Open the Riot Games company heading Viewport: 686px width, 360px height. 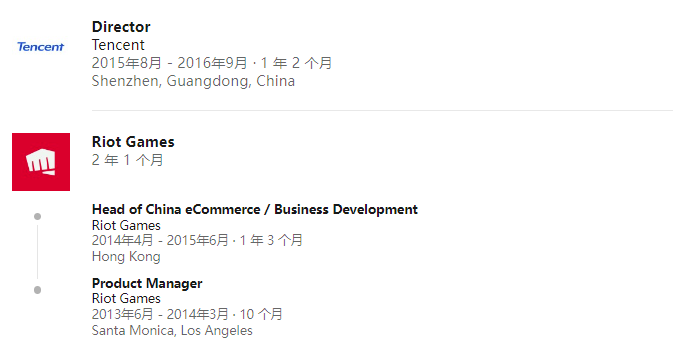tap(133, 142)
